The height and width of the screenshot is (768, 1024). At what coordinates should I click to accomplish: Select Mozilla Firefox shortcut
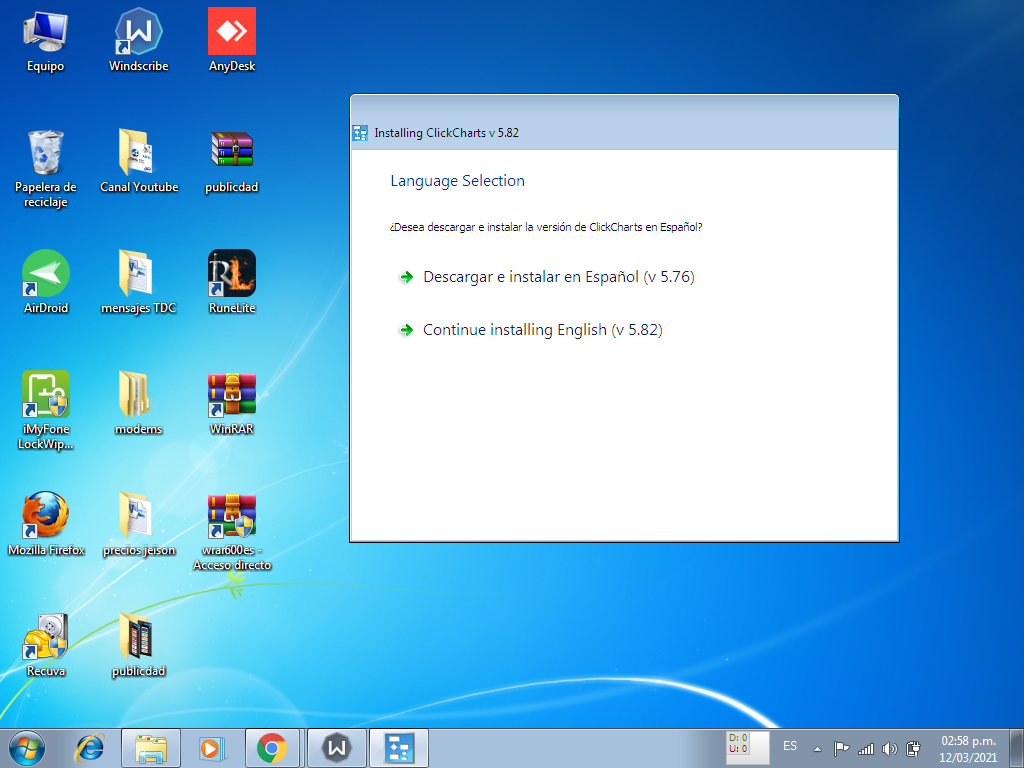(x=46, y=524)
